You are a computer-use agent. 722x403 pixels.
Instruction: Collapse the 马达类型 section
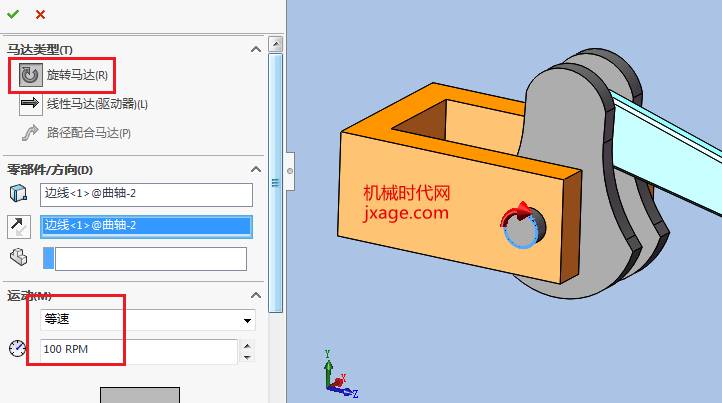[255, 49]
